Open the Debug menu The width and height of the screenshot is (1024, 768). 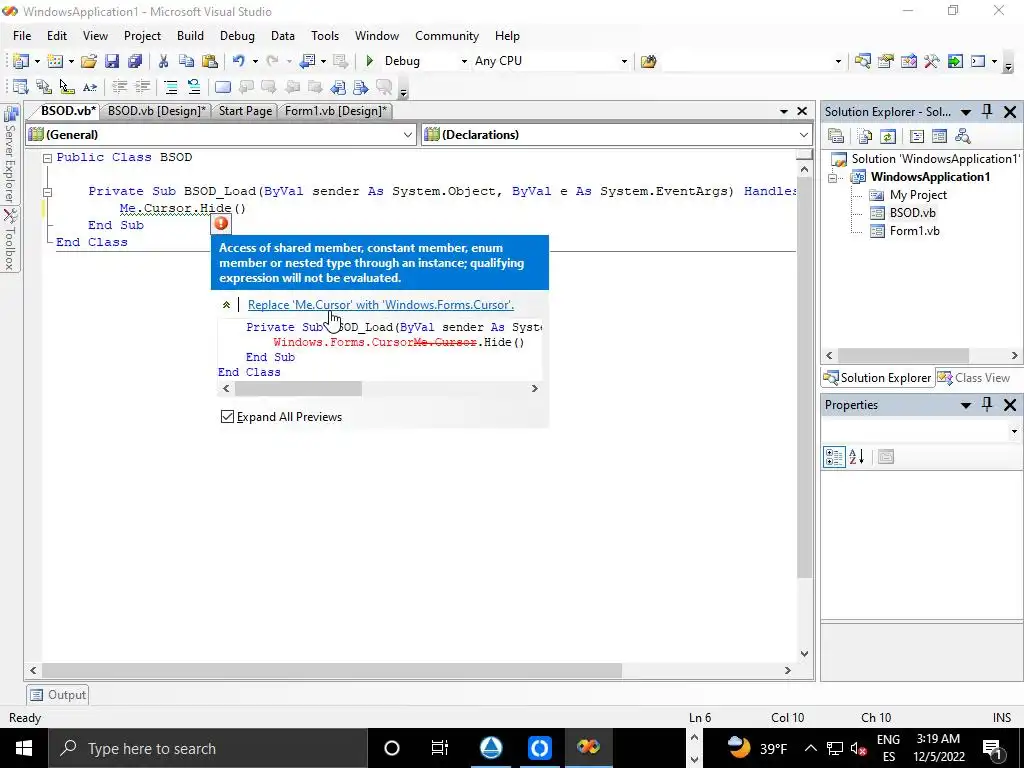pos(237,36)
